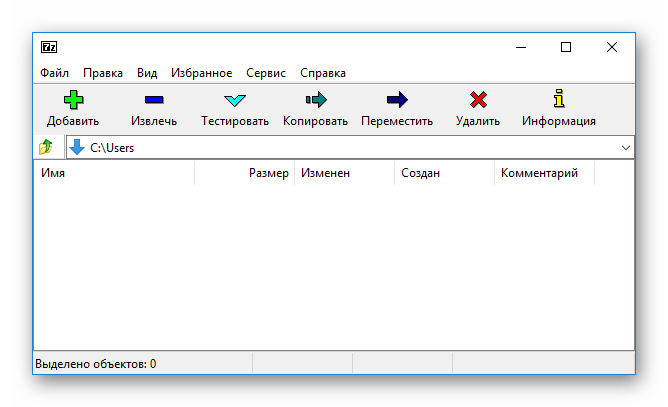The width and height of the screenshot is (668, 407).
Task: Open the Вид menu
Action: coord(147,73)
